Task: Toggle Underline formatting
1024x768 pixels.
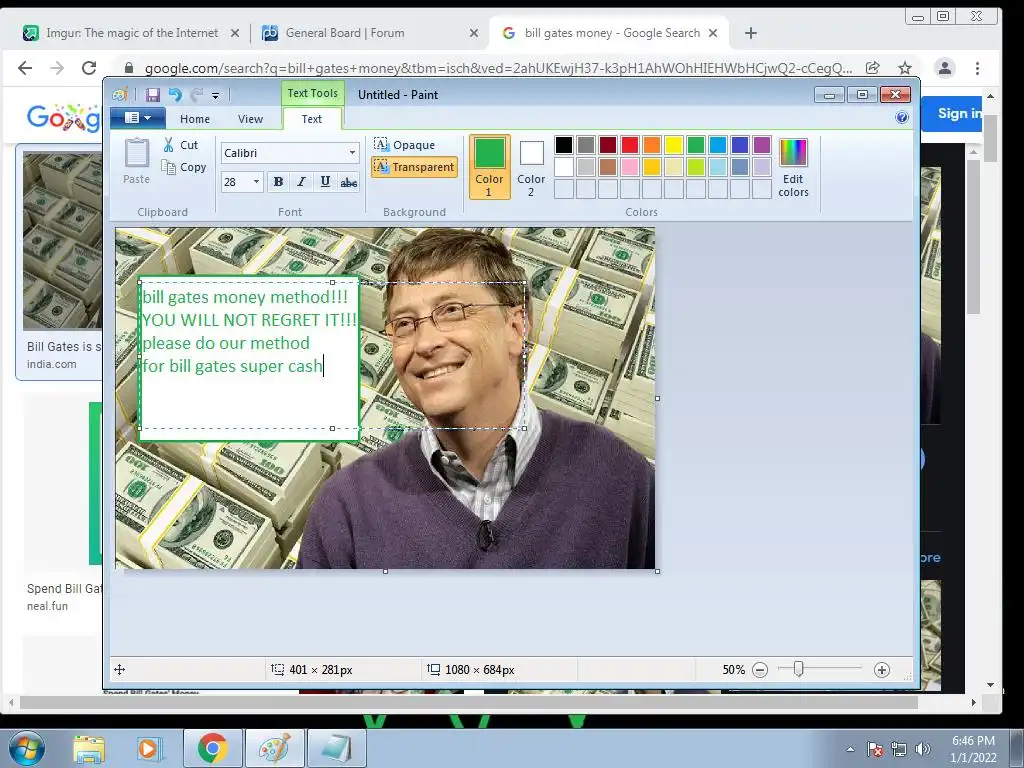Action: point(325,182)
